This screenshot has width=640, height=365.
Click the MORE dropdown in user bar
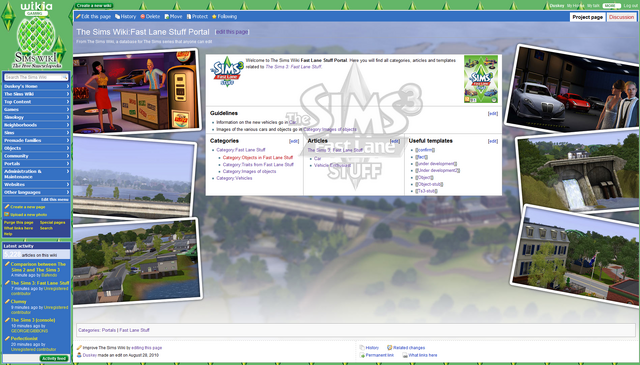pyautogui.click(x=611, y=6)
